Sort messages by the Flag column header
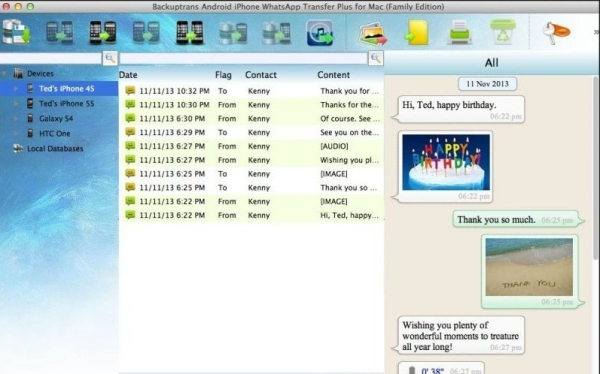 click(223, 75)
